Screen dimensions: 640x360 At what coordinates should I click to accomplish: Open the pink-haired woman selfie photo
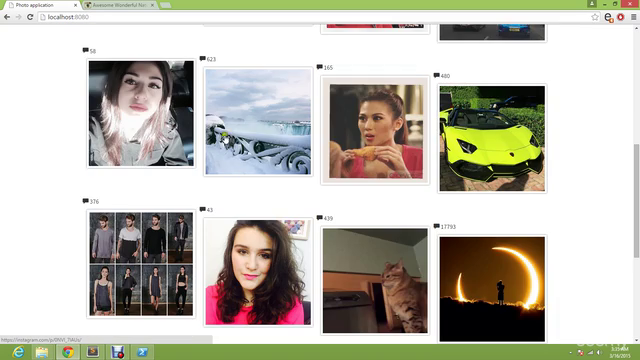(141, 113)
